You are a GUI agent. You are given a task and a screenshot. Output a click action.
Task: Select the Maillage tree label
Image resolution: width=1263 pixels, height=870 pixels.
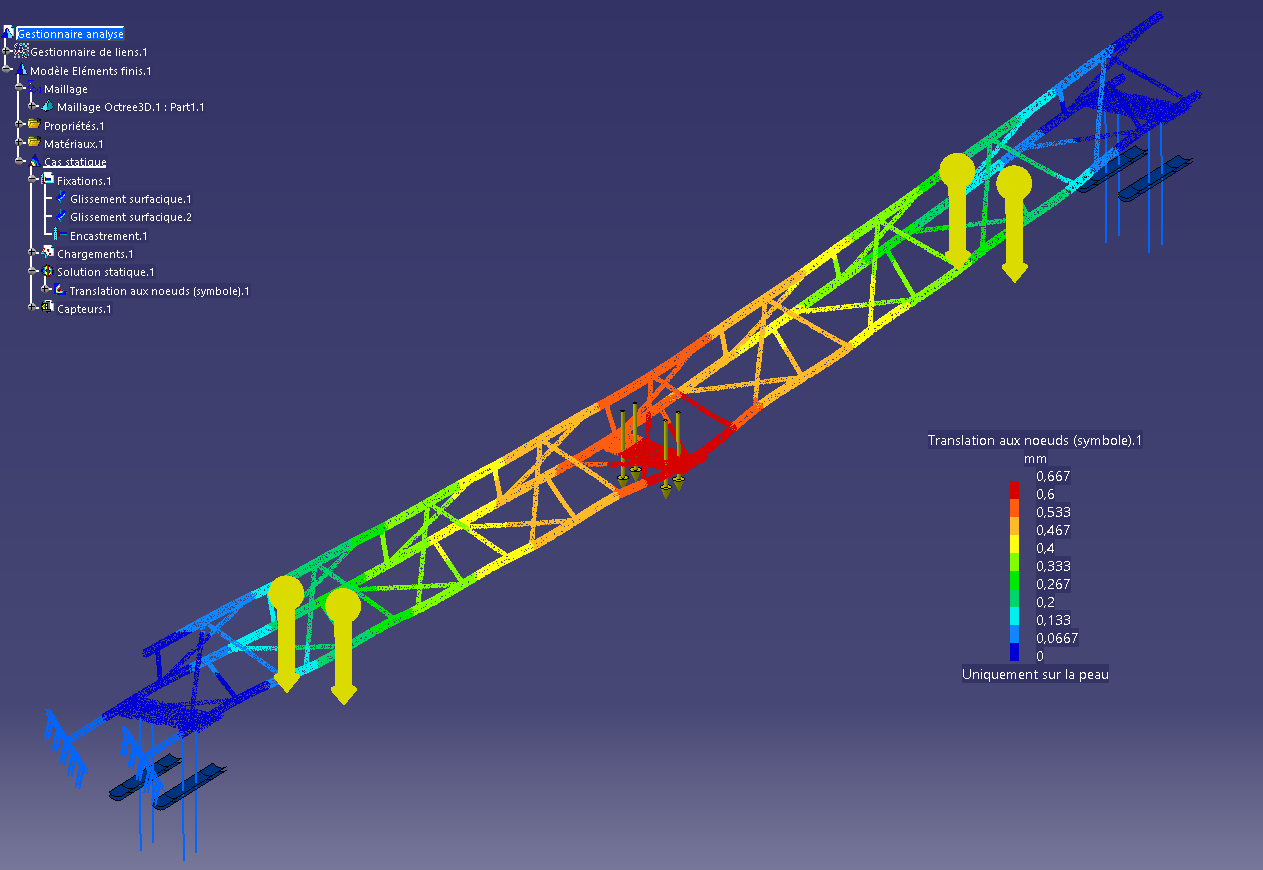click(x=65, y=89)
